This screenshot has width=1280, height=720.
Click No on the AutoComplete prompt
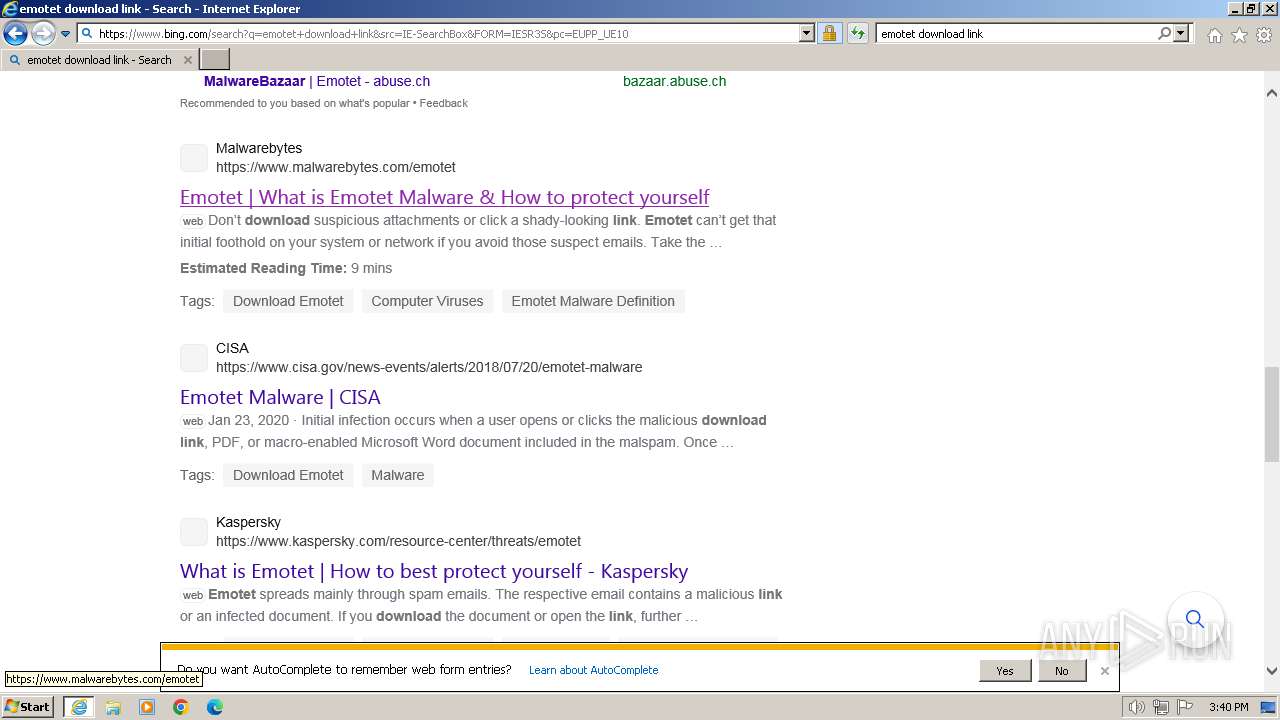click(x=1061, y=671)
